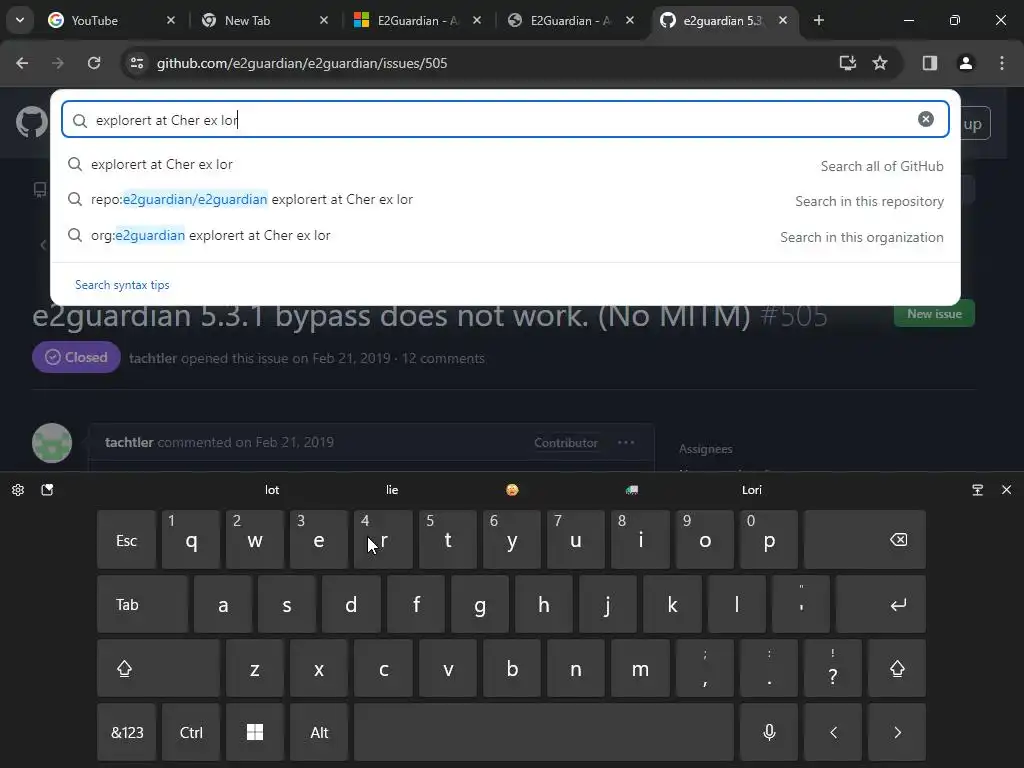The height and width of the screenshot is (768, 1024).
Task: Undock the touch keyboard
Action: 978,490
